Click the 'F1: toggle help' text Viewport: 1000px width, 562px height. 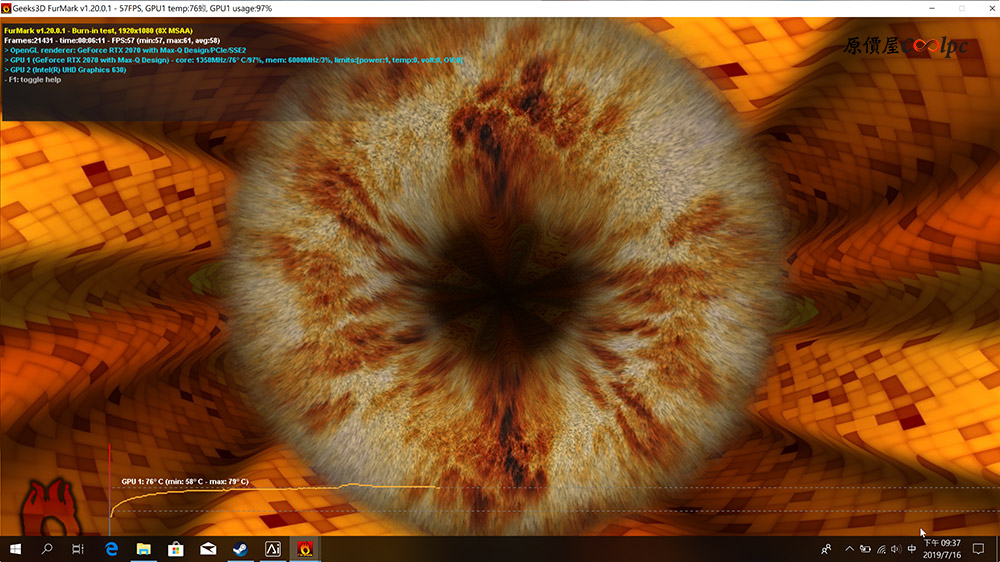(x=33, y=80)
